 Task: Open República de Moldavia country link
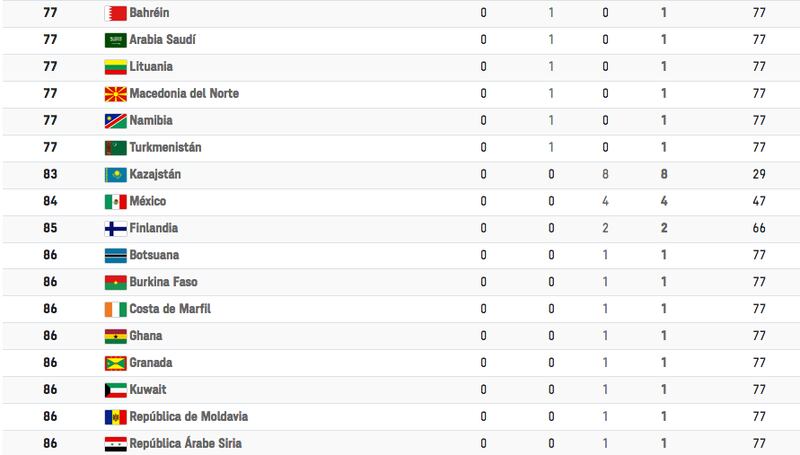(x=189, y=417)
